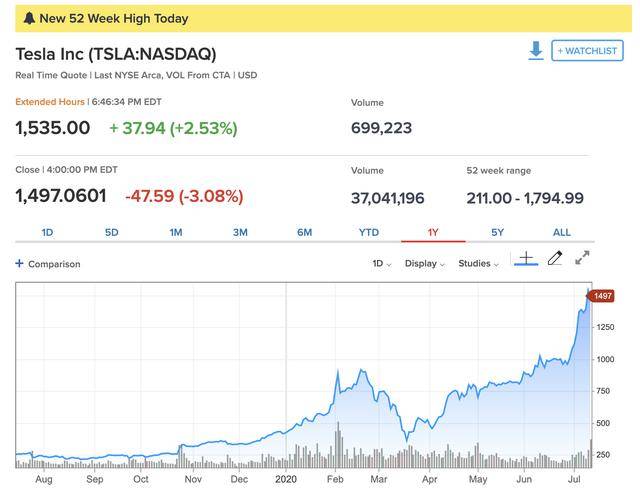Click the 1497 price marker on chart
The image size is (640, 491).
click(602, 296)
